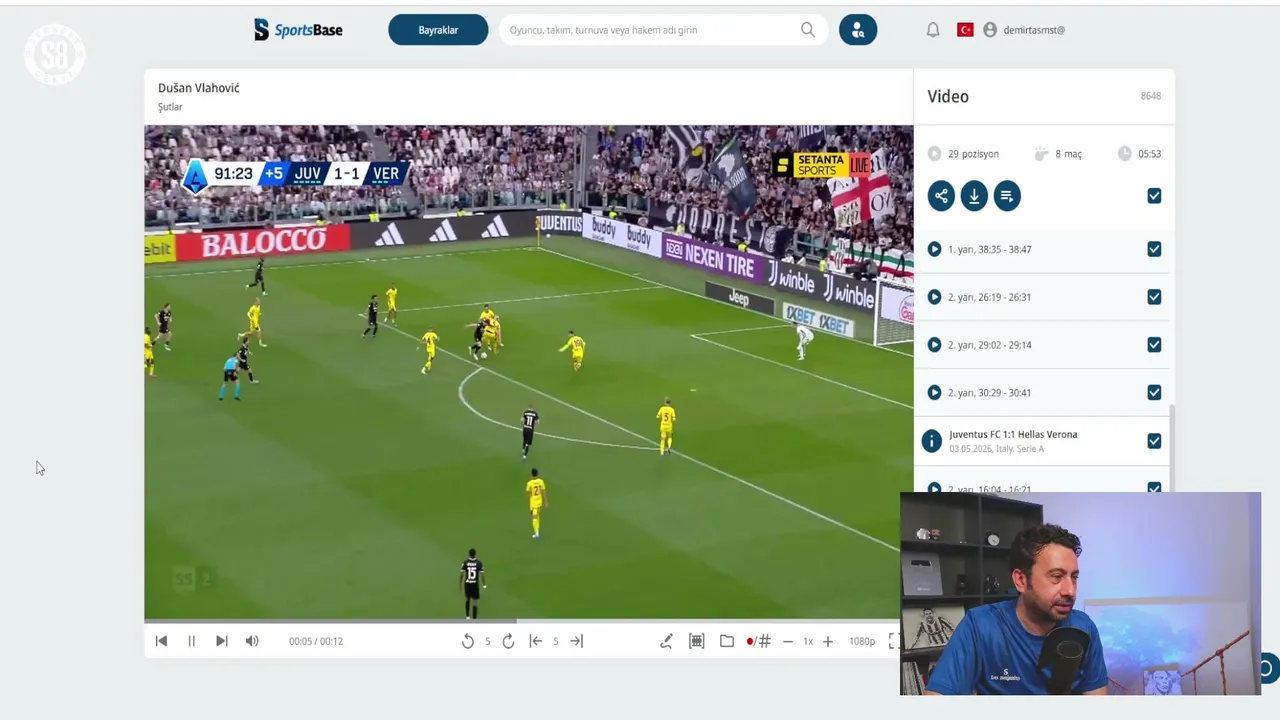Click the 1x playback speed value
Image resolution: width=1280 pixels, height=720 pixels.
click(x=808, y=641)
